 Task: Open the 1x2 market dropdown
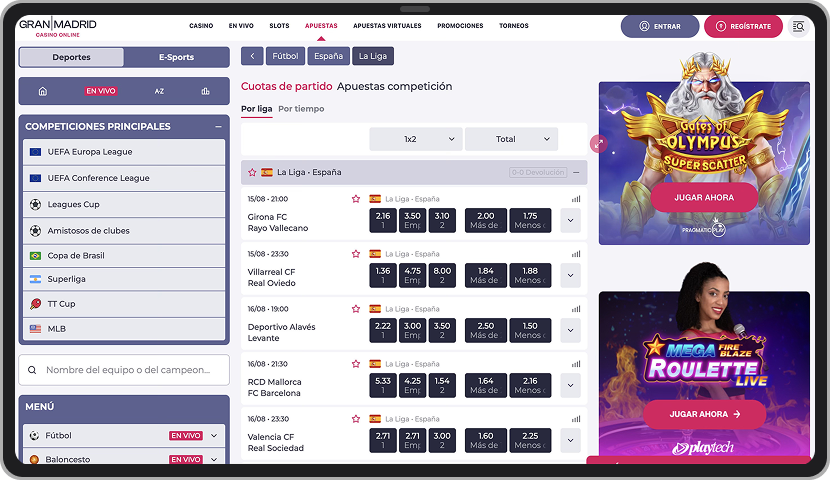(x=416, y=139)
